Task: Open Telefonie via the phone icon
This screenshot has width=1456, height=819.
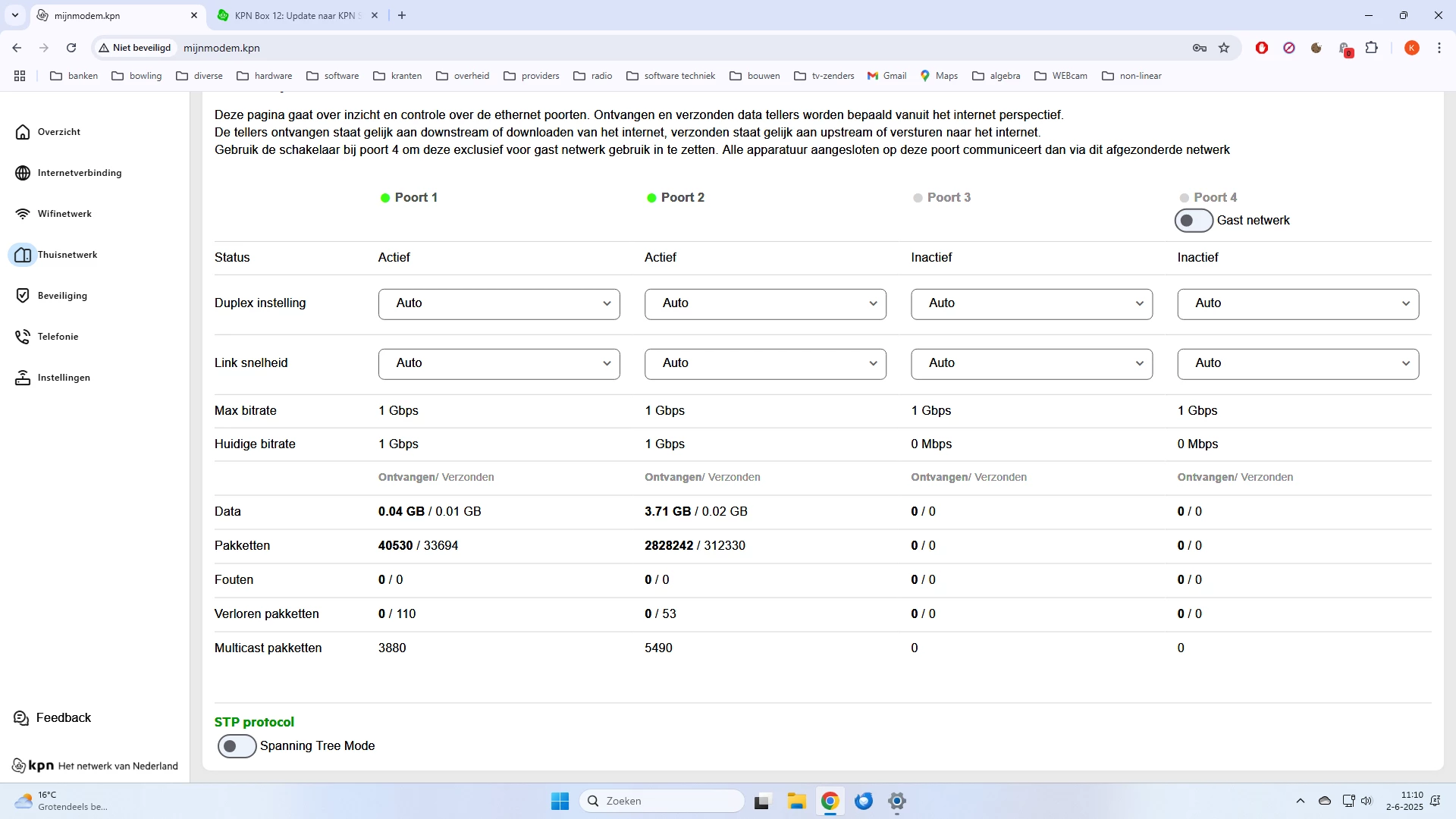Action: pyautogui.click(x=23, y=337)
